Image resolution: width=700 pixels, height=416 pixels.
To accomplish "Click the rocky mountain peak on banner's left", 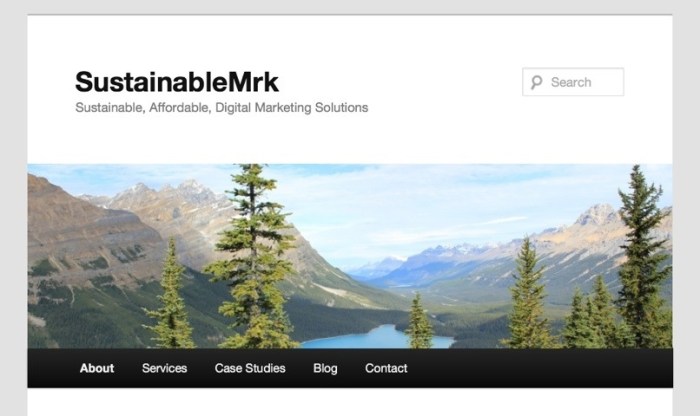I will pyautogui.click(x=192, y=190).
